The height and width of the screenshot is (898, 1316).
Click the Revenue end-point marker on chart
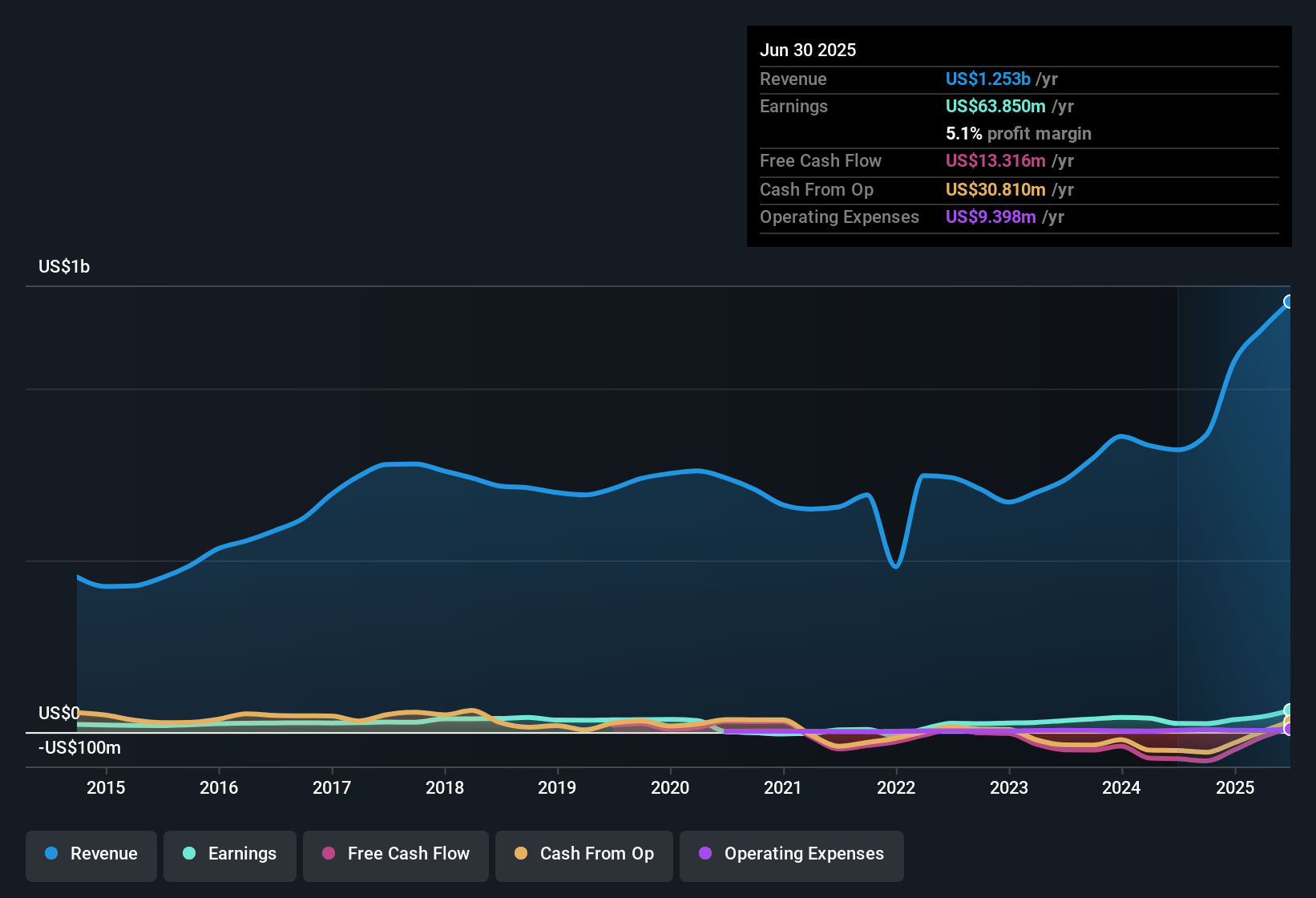point(1289,301)
